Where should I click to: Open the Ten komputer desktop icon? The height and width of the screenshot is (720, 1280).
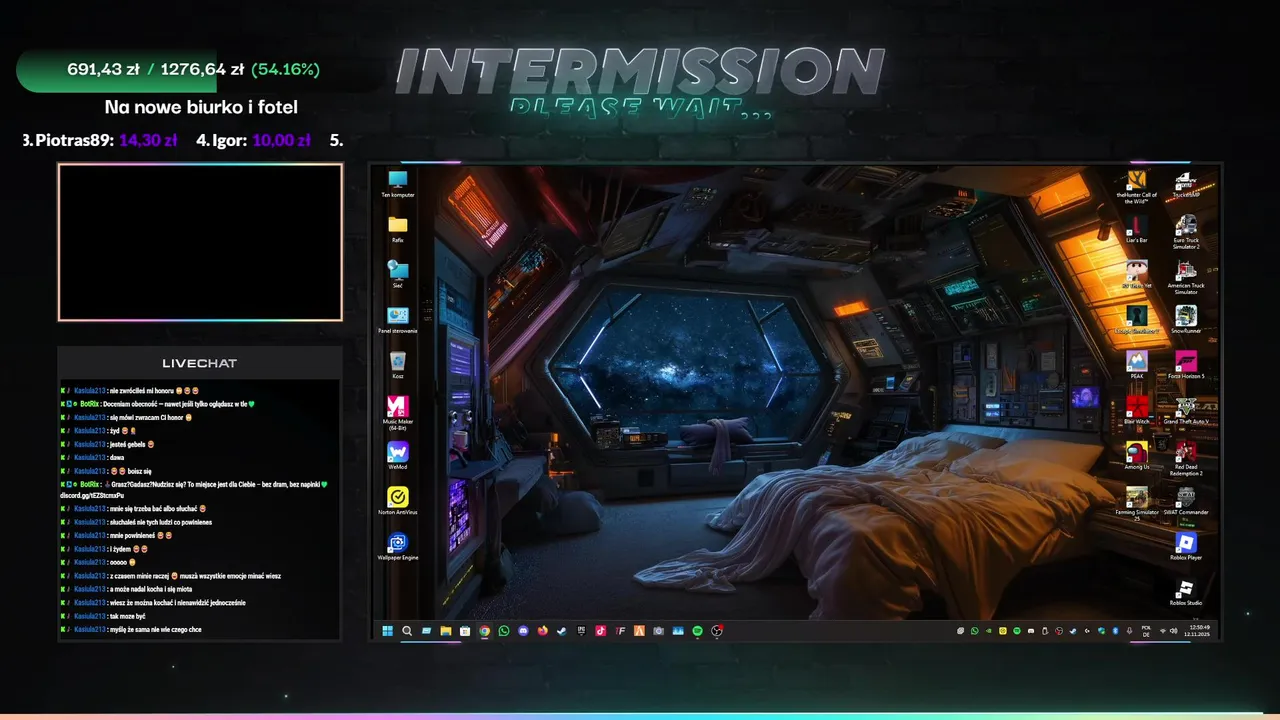click(398, 184)
